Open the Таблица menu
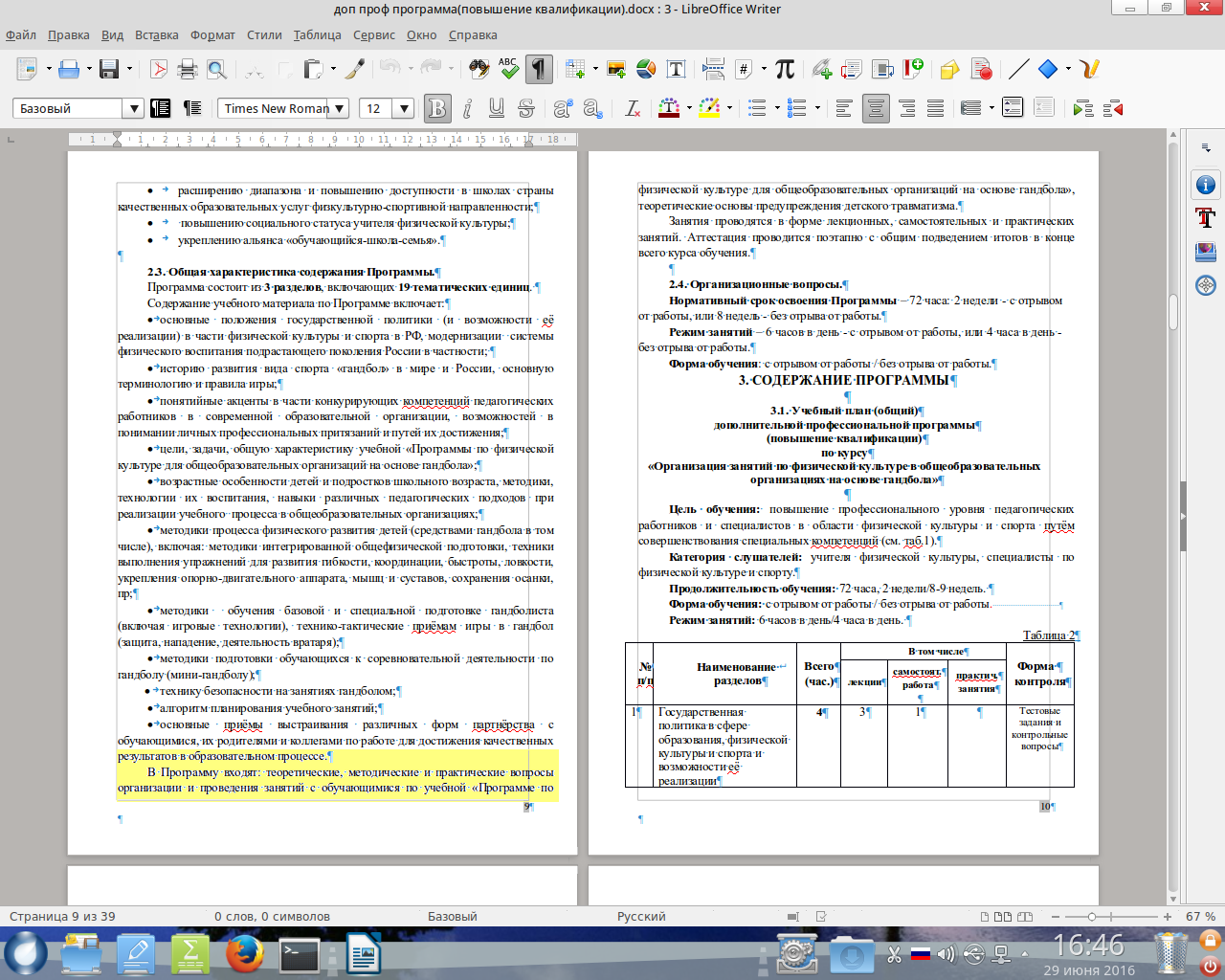The width and height of the screenshot is (1225, 980). click(x=318, y=35)
